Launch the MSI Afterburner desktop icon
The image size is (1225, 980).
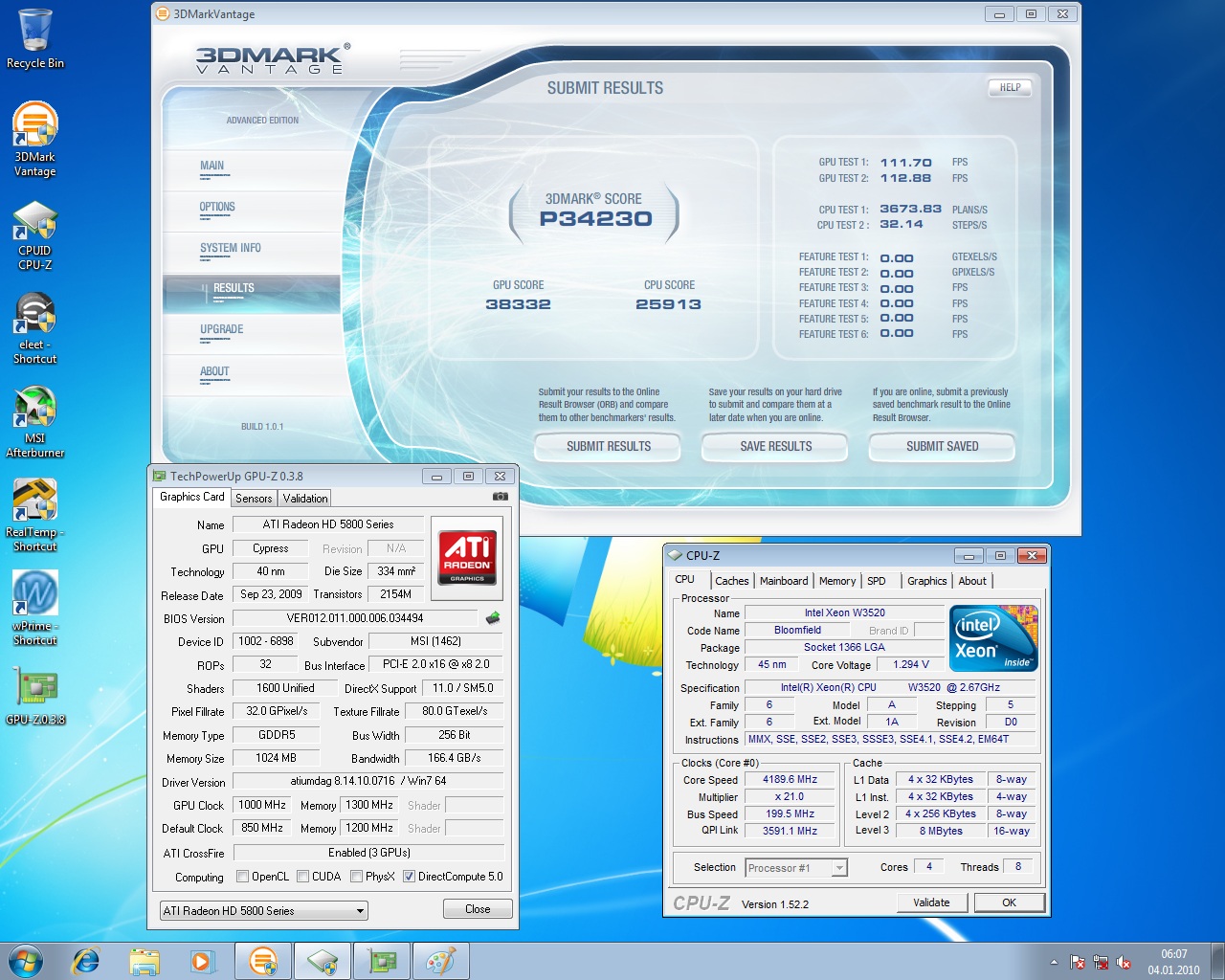click(x=35, y=422)
